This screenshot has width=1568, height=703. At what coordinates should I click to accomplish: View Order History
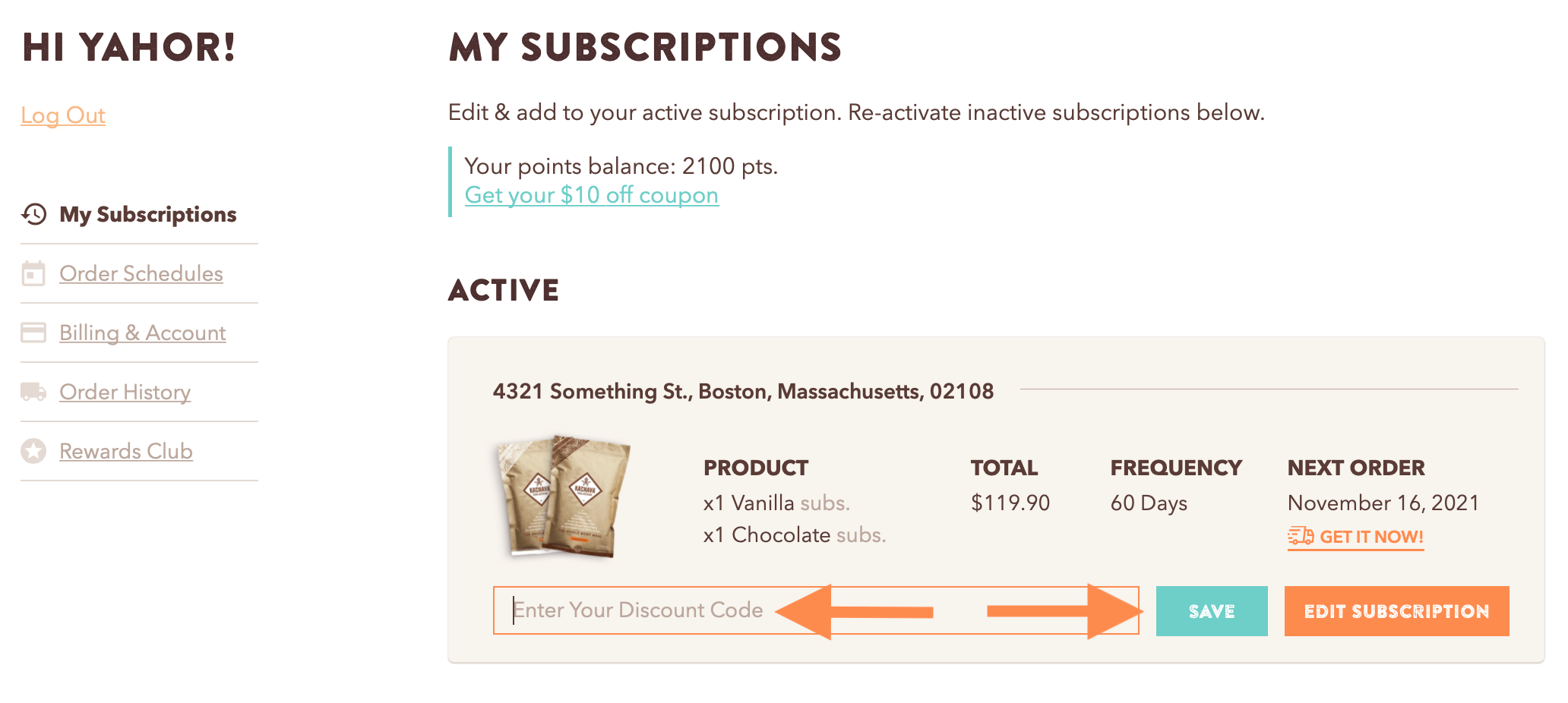[125, 391]
